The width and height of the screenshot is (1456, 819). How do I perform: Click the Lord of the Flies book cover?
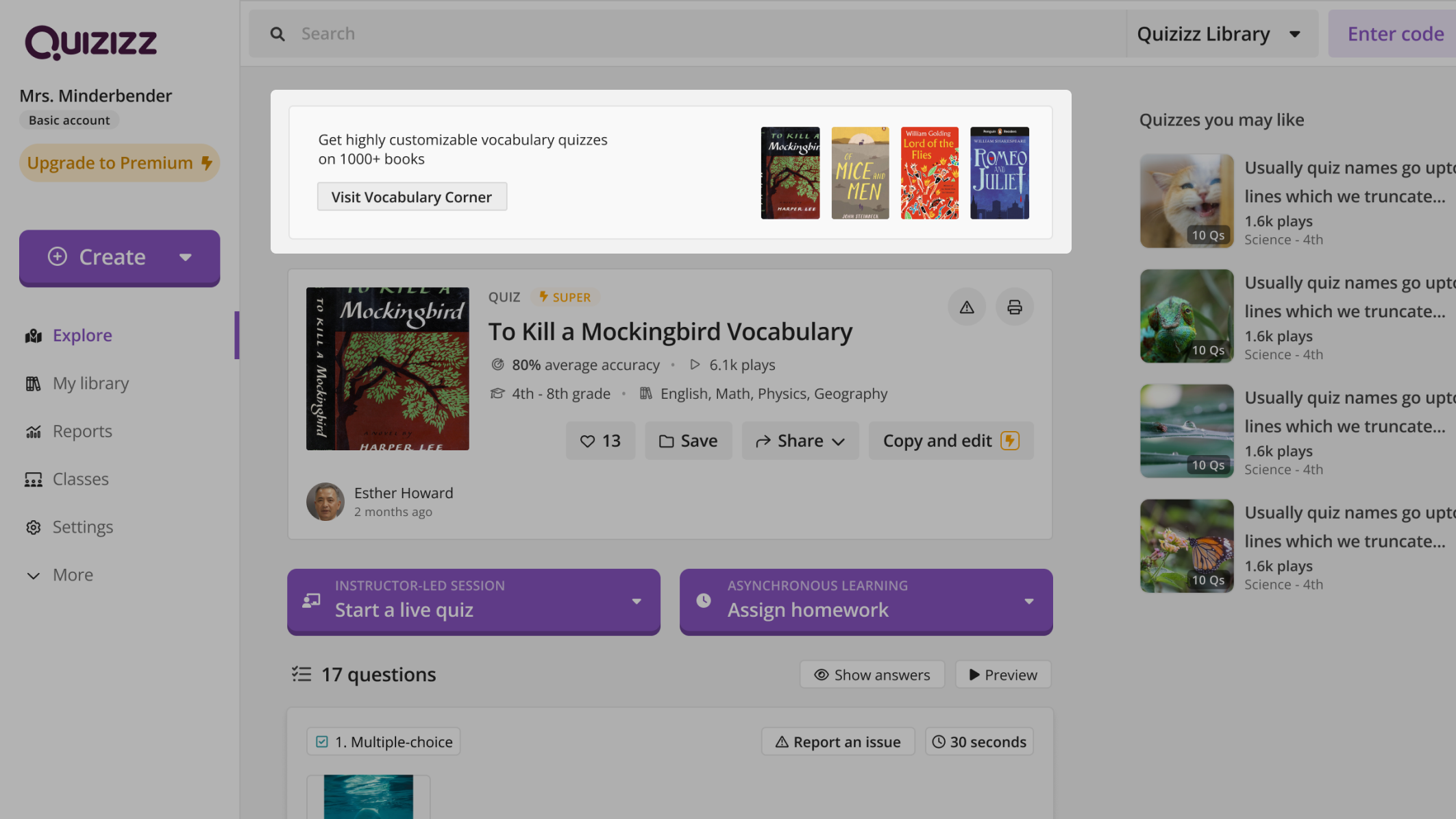(930, 173)
